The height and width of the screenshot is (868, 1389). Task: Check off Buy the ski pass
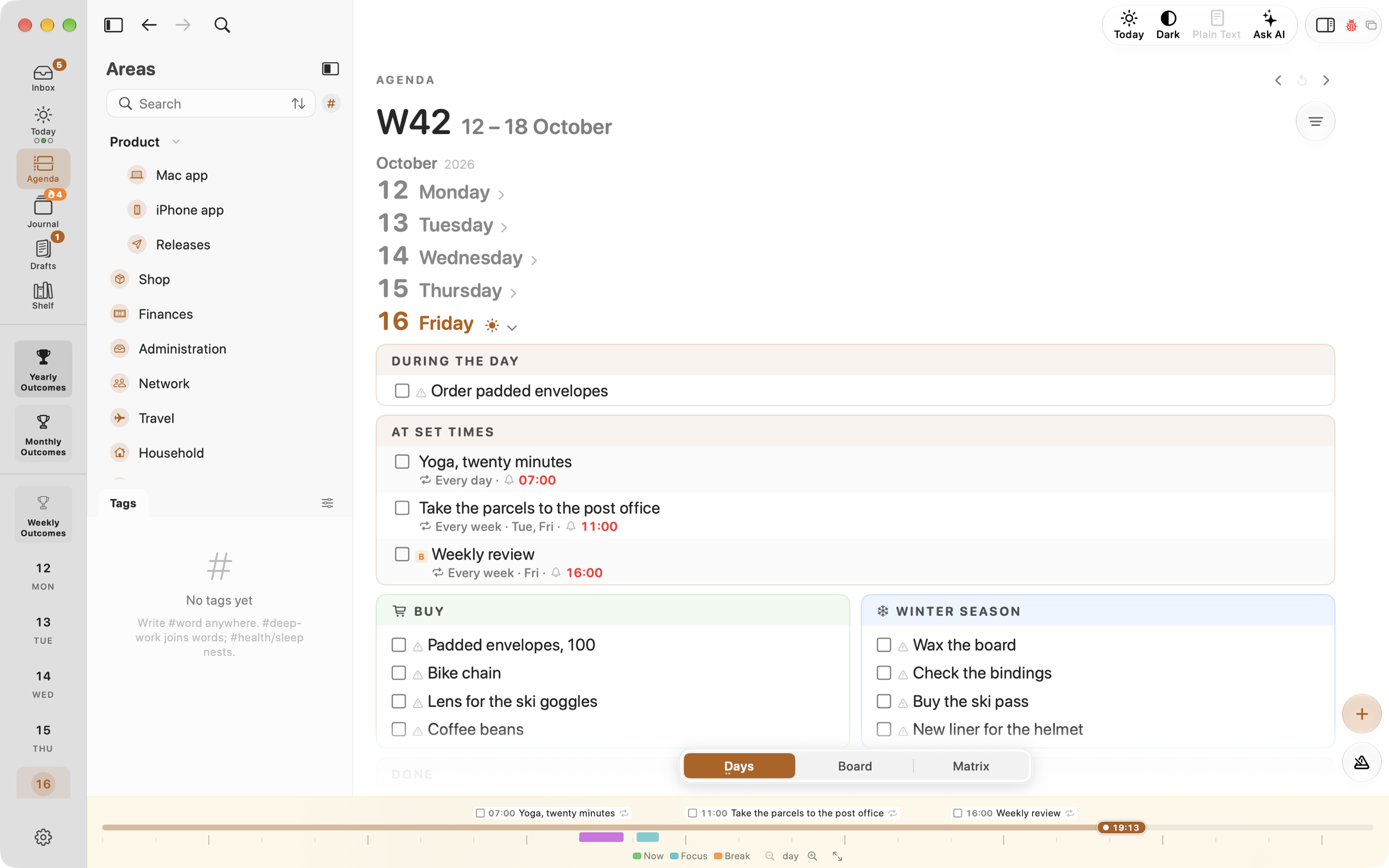pos(884,701)
